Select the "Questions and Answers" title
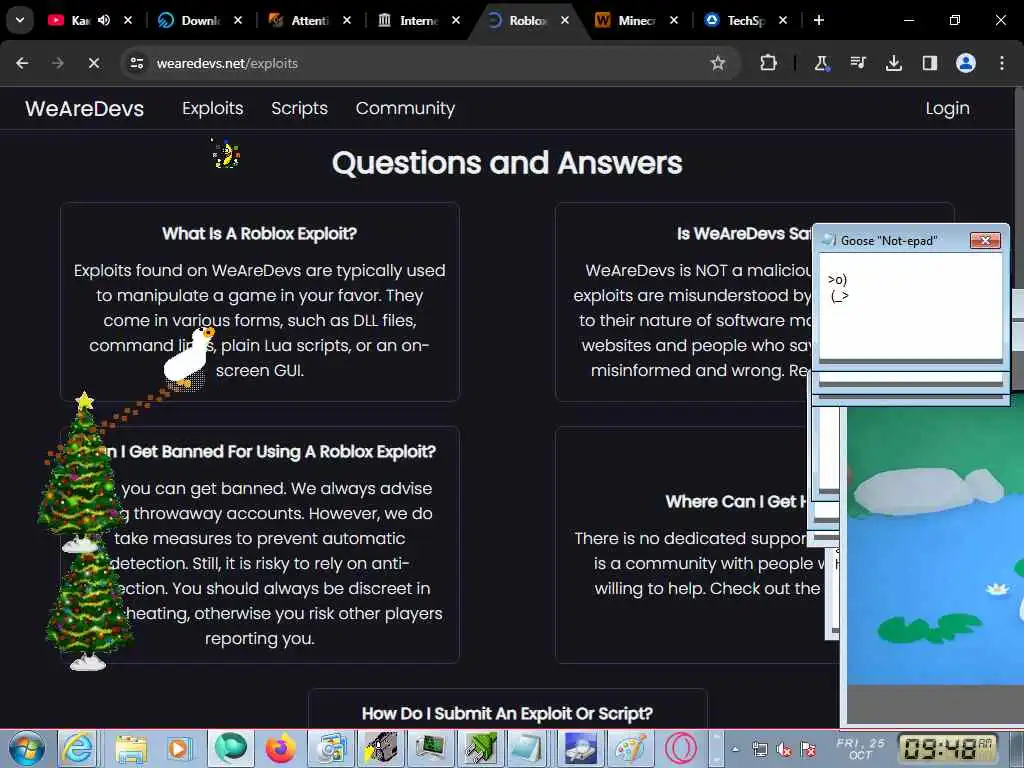The image size is (1024, 768). (507, 163)
